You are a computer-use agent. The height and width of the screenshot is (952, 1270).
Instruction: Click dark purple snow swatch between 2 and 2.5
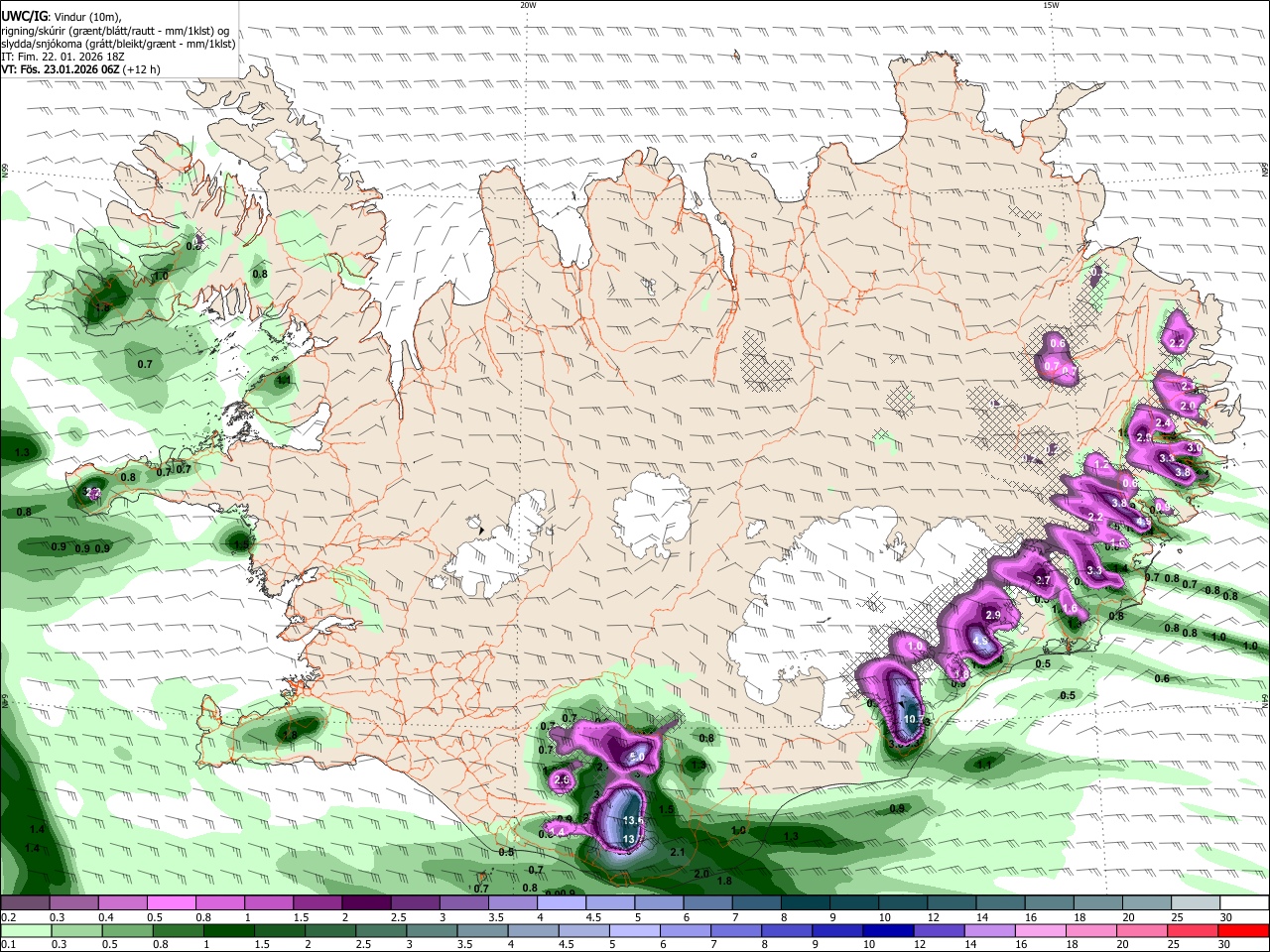[x=366, y=903]
